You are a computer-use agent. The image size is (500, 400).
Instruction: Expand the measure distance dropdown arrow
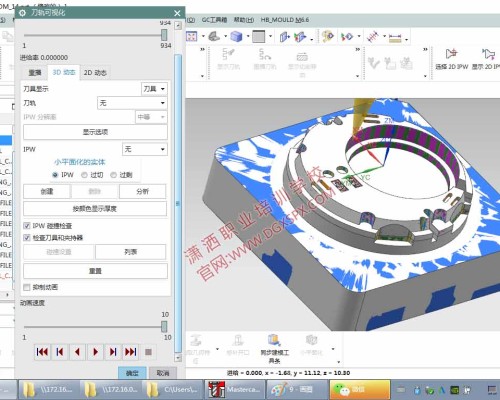384,36
